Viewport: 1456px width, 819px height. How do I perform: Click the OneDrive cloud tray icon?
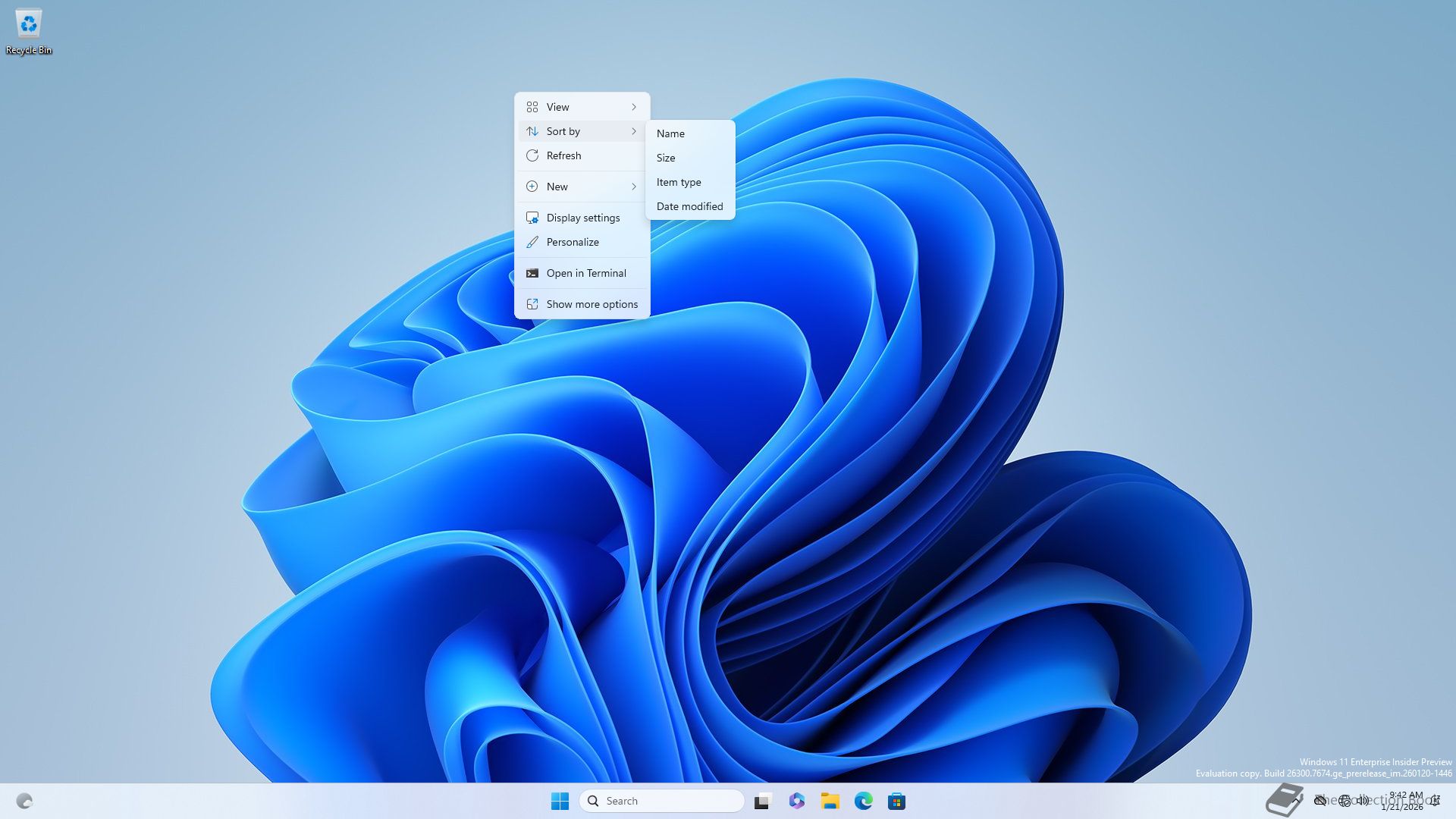(1320, 801)
